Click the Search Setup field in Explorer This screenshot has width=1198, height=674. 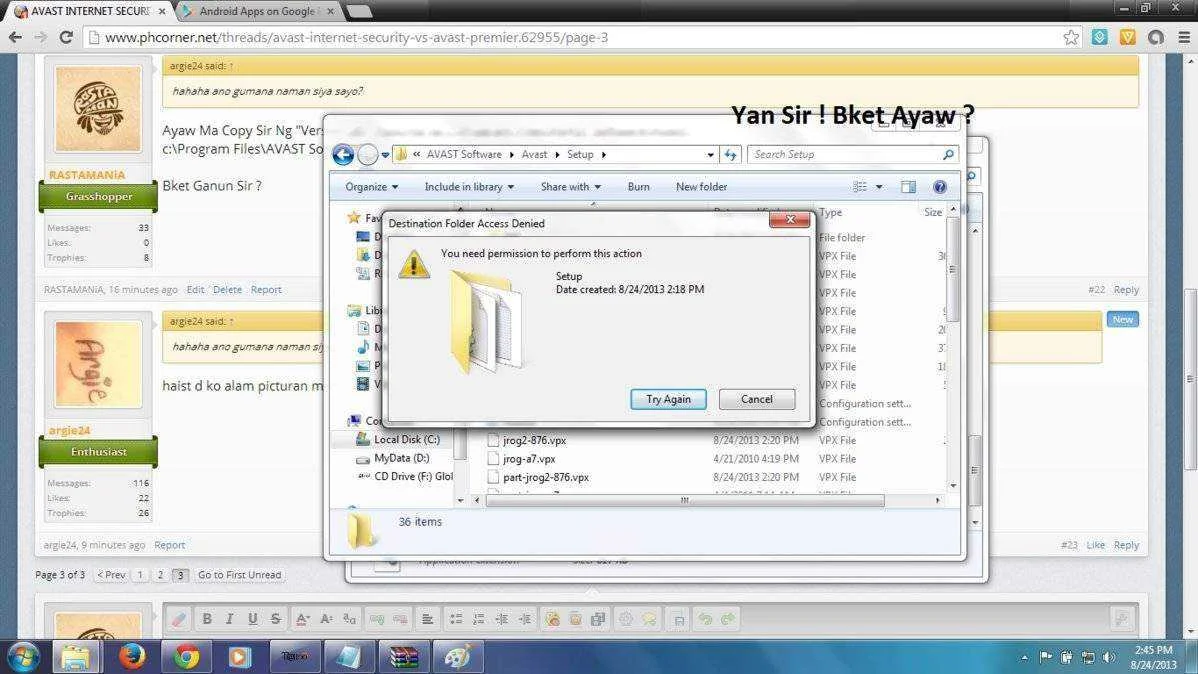(x=853, y=154)
